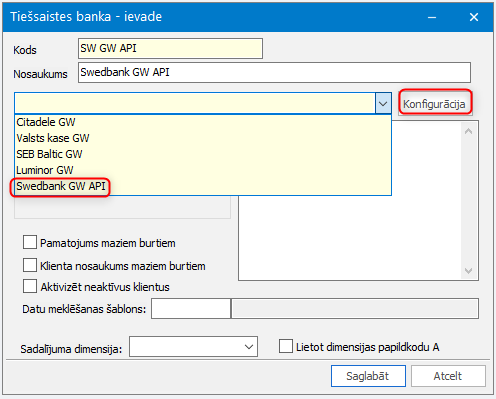Click the list scrollbar up arrow
This screenshot has height=399, width=496.
(x=468, y=131)
